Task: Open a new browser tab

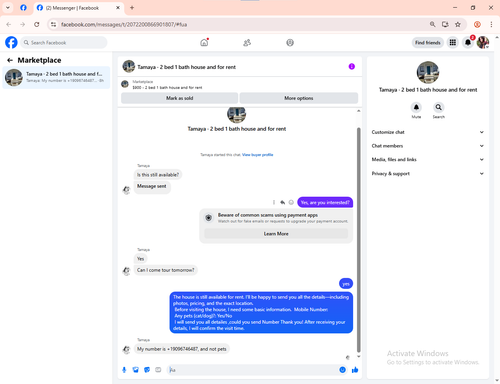Action: pos(132,8)
